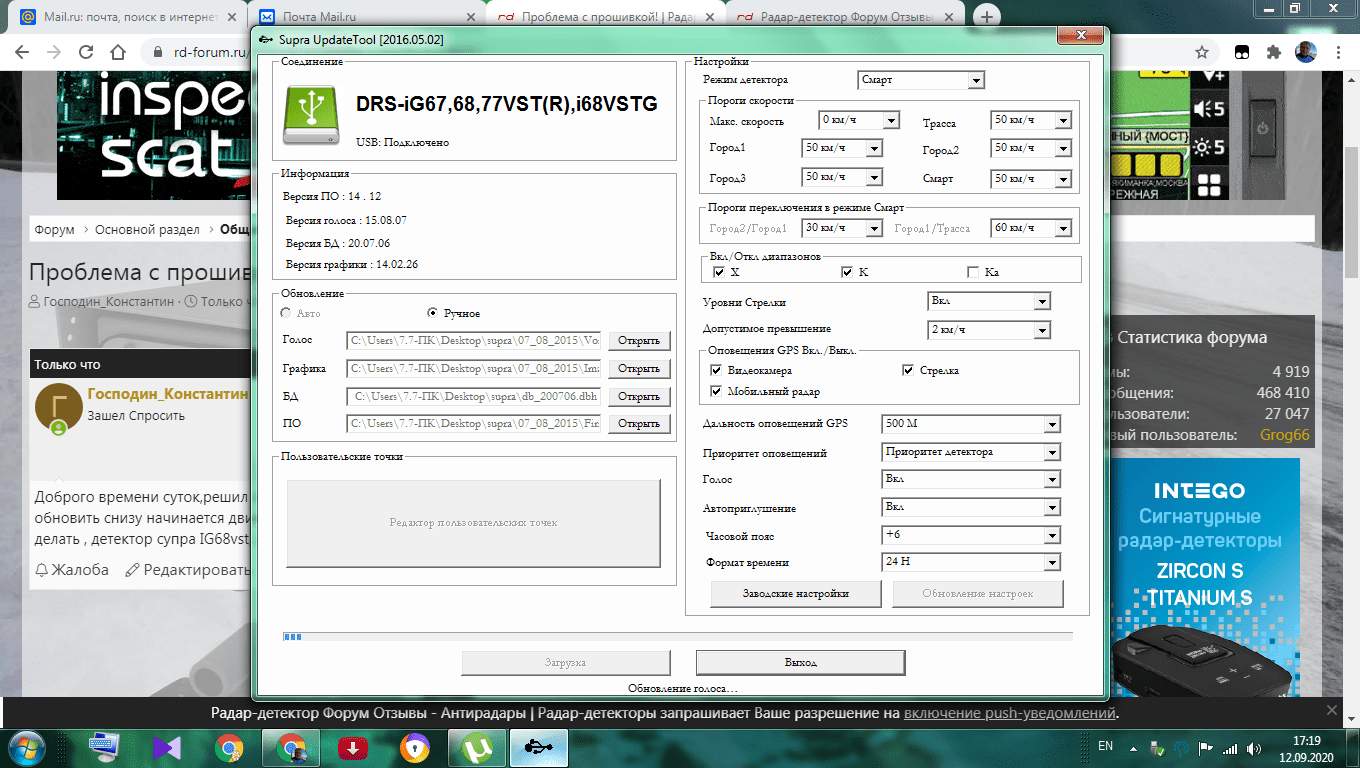Click the volume speaker tray icon

[x=1256, y=747]
